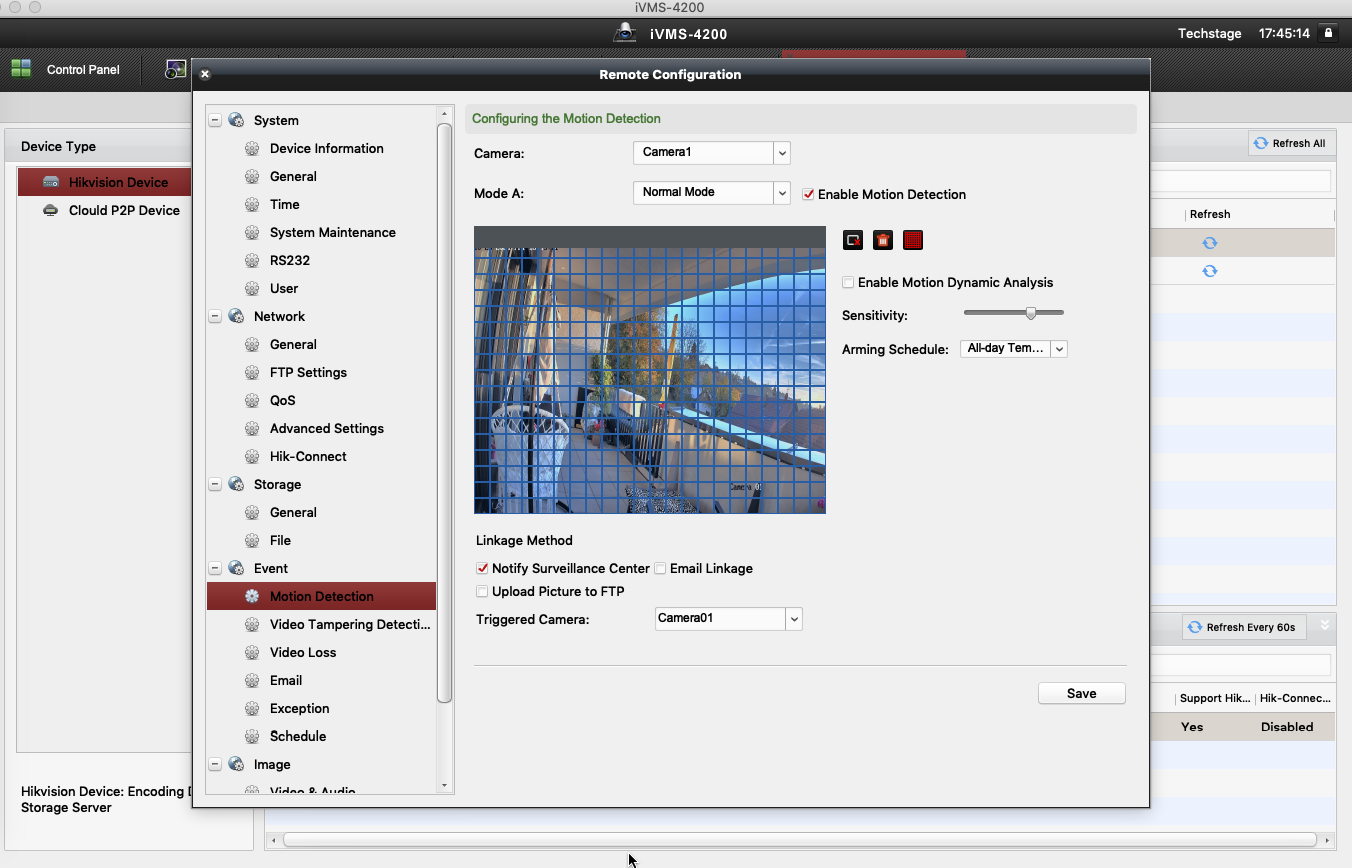Open the Arming Schedule dropdown
Viewport: 1352px width, 868px height.
(x=1059, y=349)
